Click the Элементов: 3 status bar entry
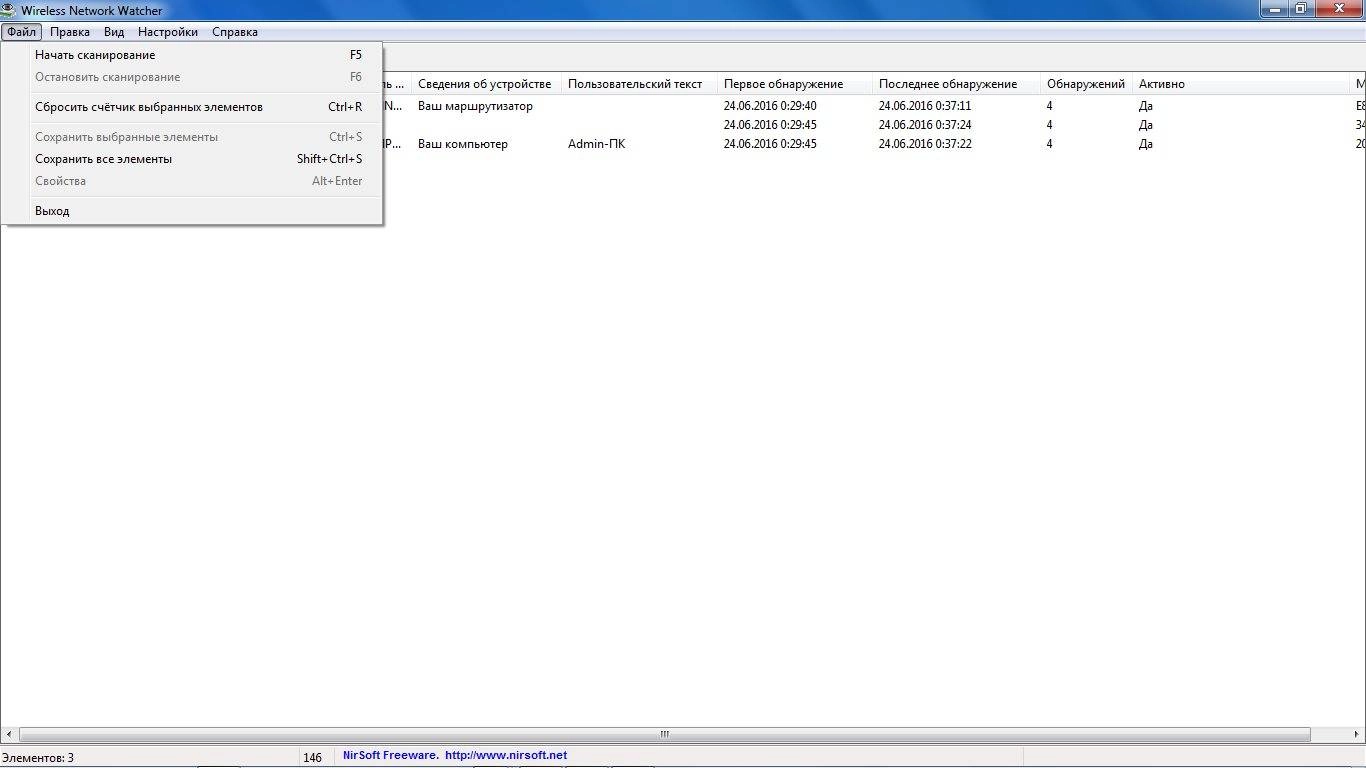Viewport: 1366px width, 768px height. click(x=38, y=758)
